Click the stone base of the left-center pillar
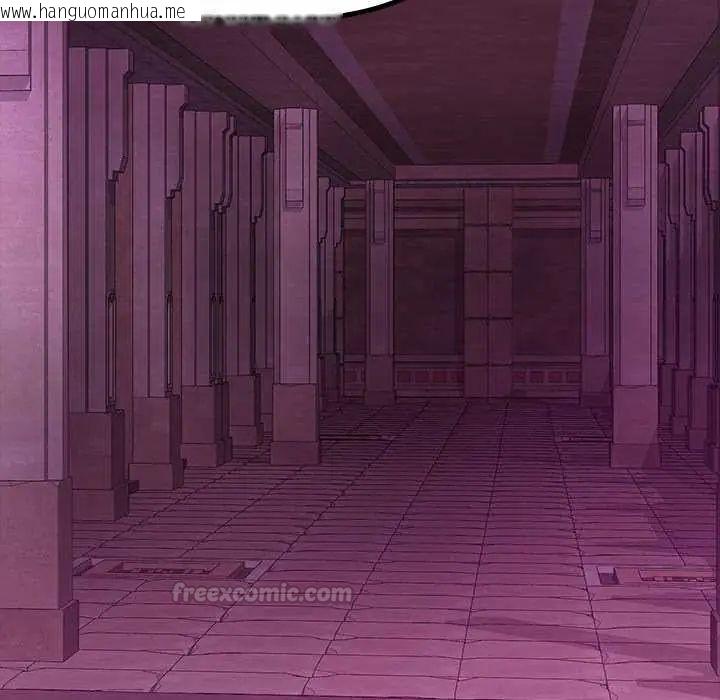 tap(295, 424)
